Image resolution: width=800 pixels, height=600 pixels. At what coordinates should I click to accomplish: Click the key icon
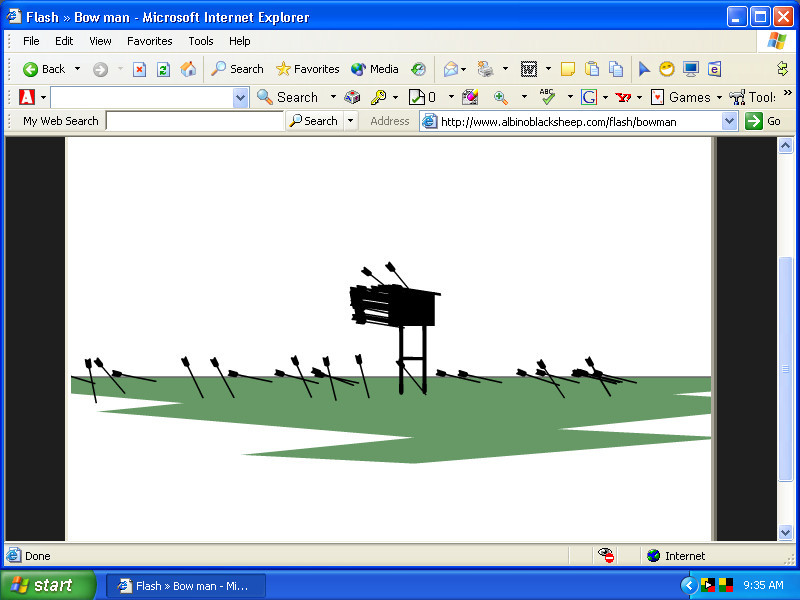click(379, 97)
